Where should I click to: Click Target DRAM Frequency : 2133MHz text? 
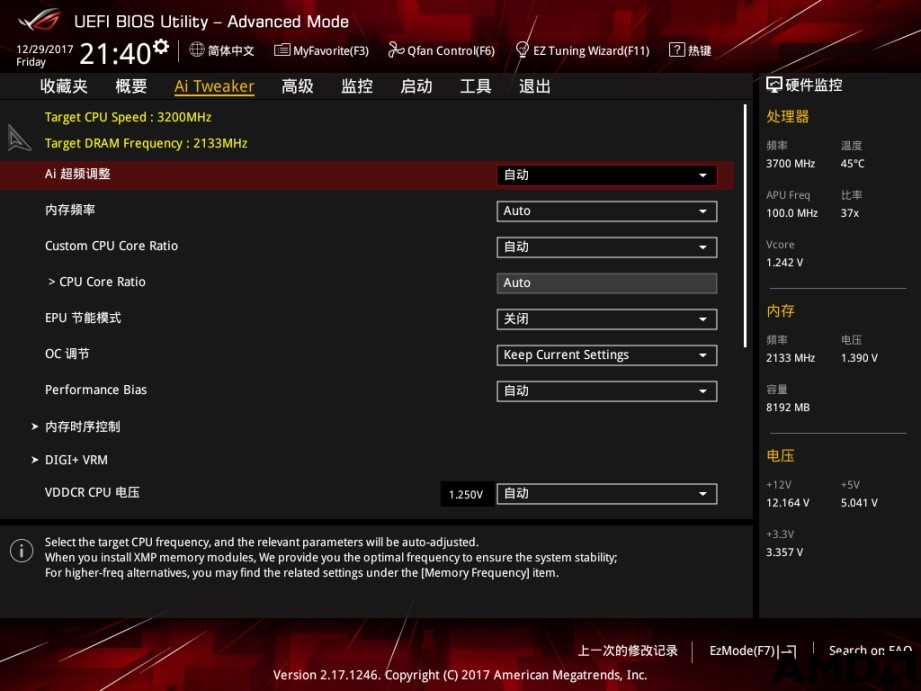pyautogui.click(x=146, y=143)
